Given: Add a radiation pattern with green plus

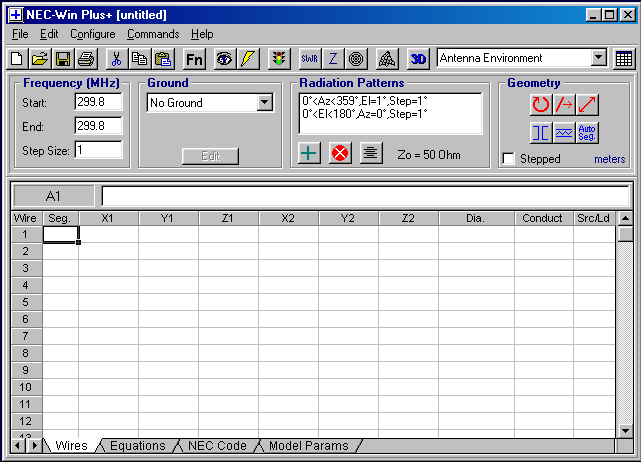Looking at the screenshot, I should click(x=309, y=153).
